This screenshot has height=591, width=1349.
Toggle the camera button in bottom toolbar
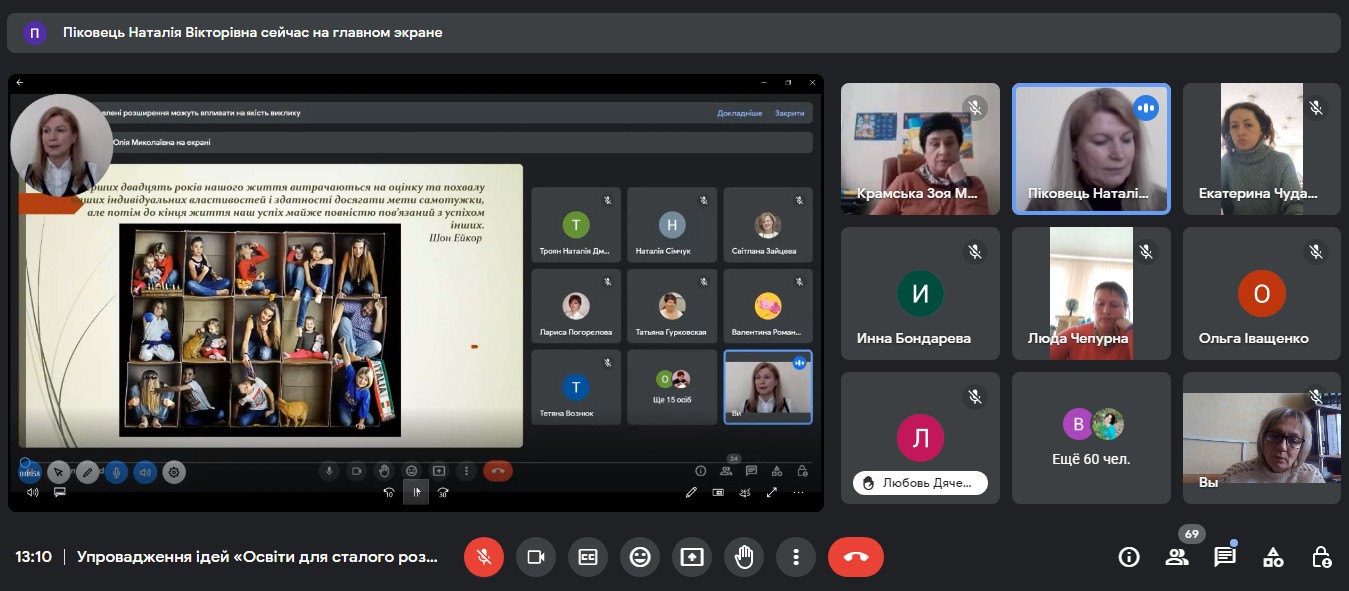536,557
